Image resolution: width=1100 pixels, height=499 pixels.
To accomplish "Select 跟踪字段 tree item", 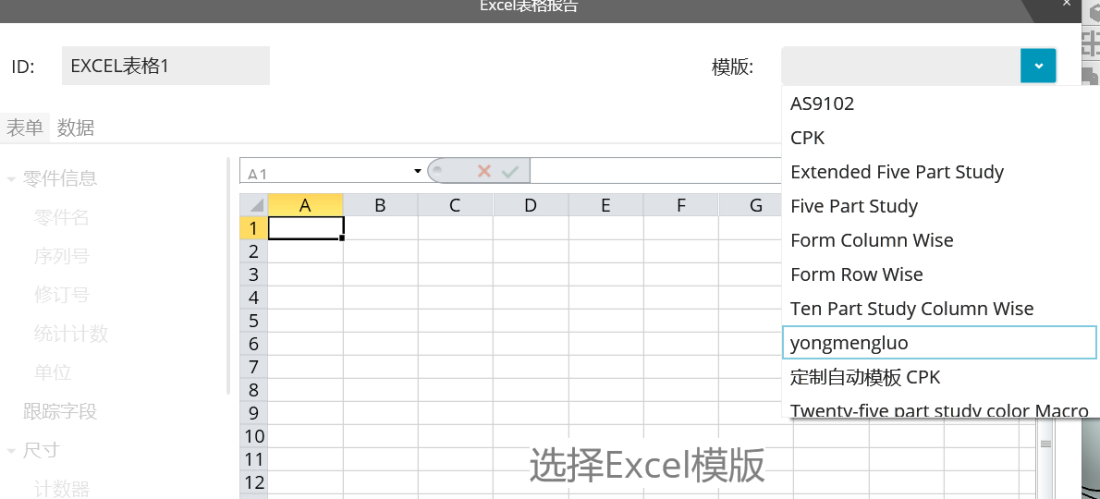I will [60, 411].
